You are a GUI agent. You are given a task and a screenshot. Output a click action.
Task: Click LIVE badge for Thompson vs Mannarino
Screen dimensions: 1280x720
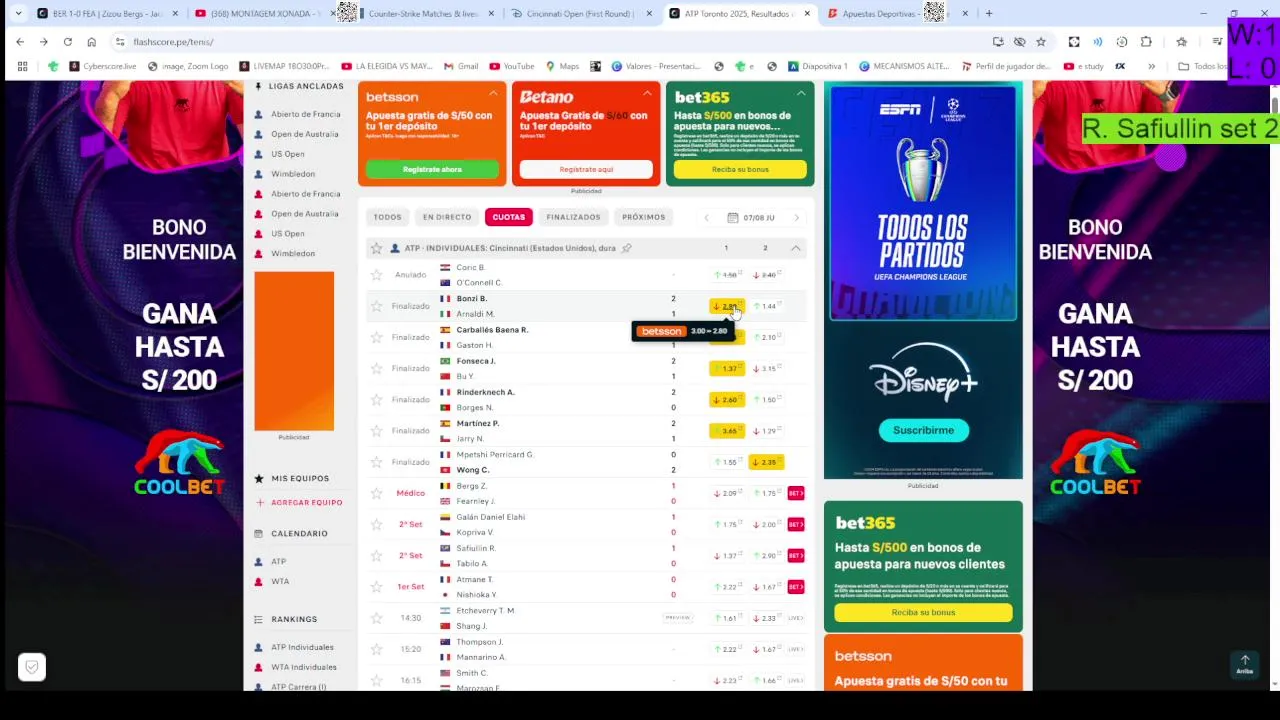(796, 649)
